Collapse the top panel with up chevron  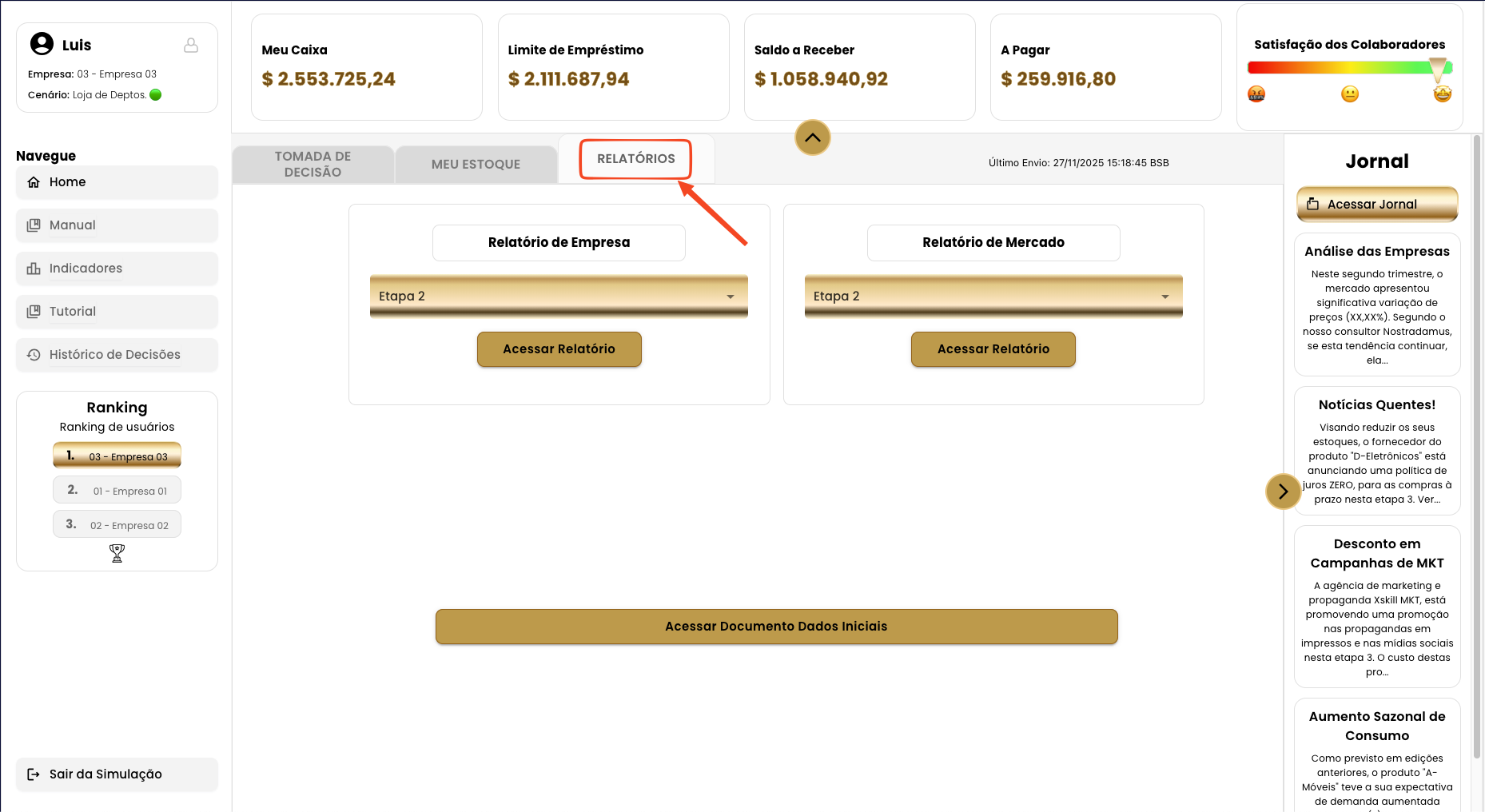813,137
